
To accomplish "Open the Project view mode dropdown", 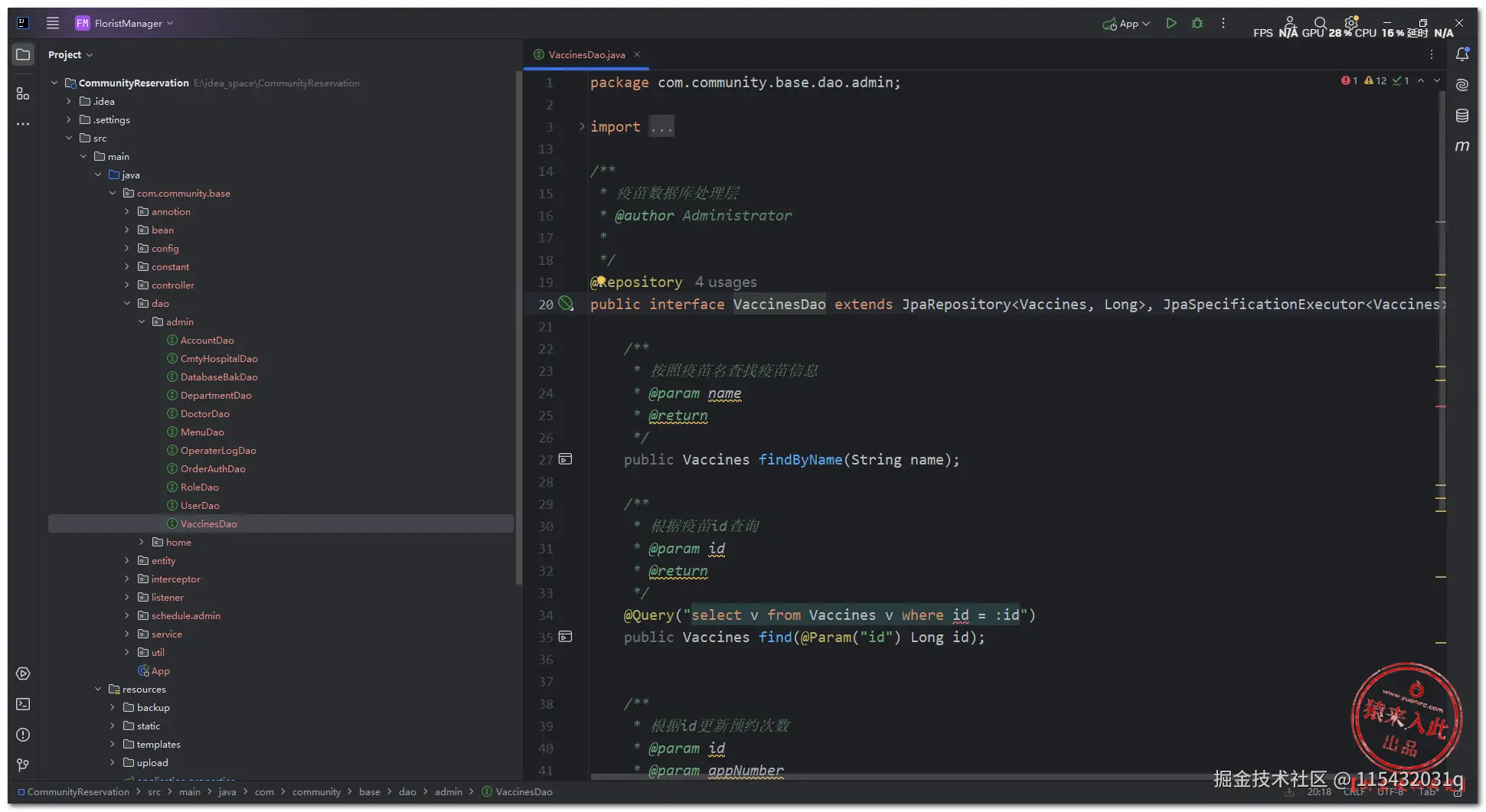I will 70,54.
